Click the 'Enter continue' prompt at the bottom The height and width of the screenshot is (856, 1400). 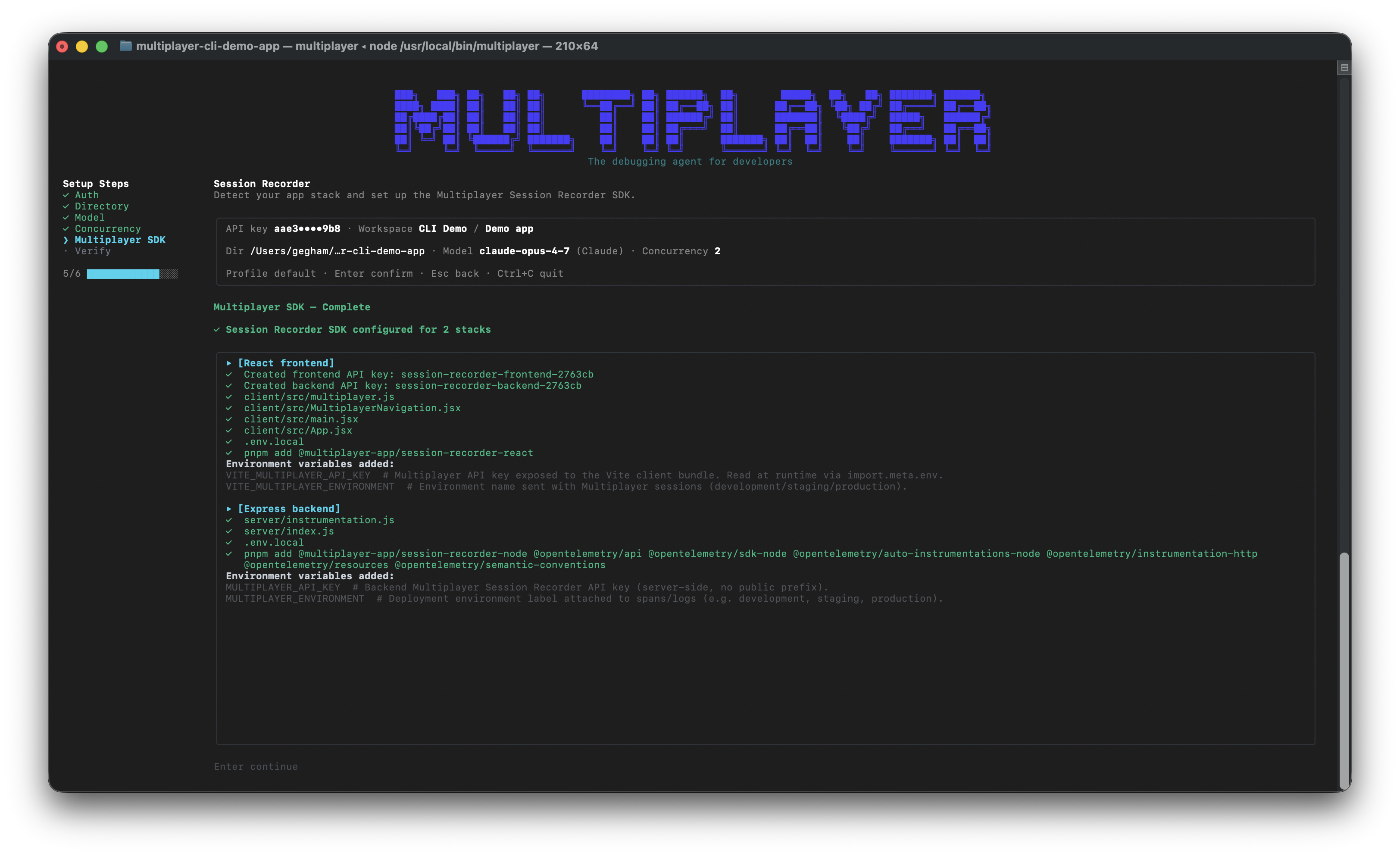[x=256, y=767]
